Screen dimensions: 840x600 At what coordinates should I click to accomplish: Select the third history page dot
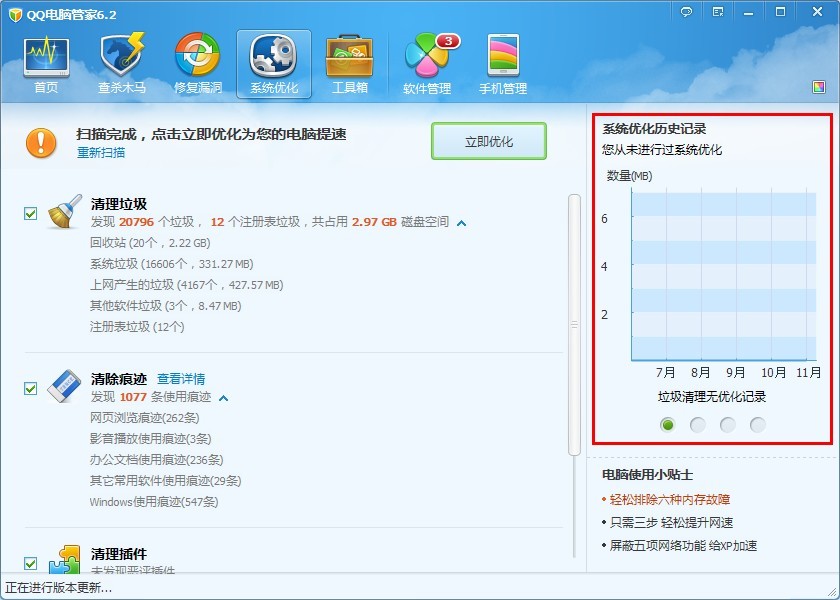click(728, 425)
